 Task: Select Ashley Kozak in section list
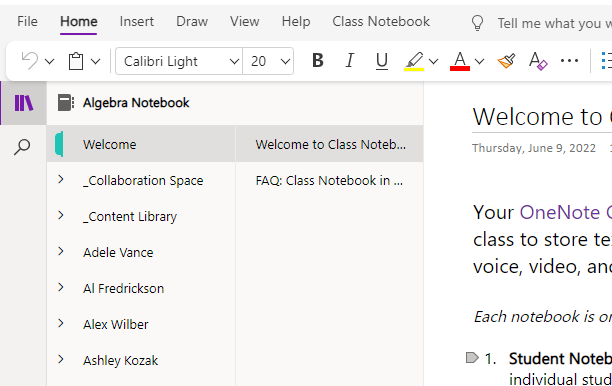coord(120,361)
